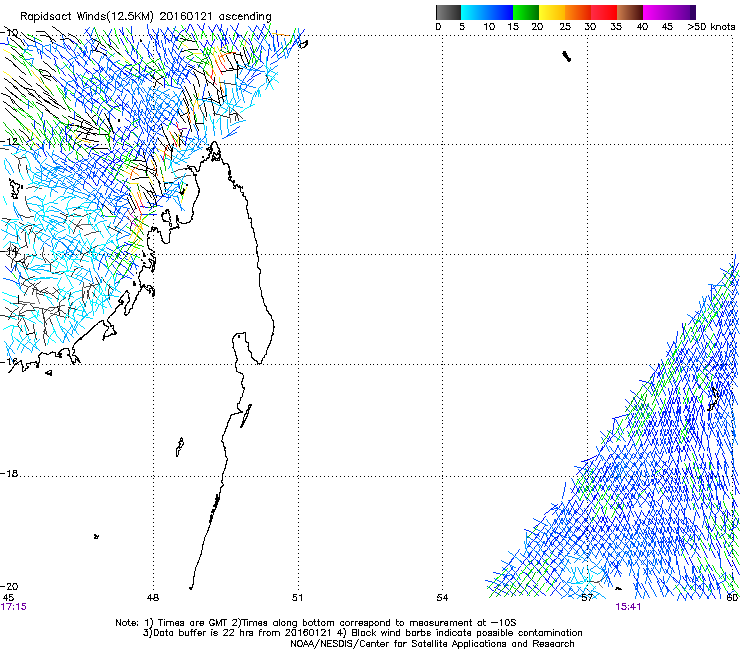740x650 pixels.
Task: Click the '-12' latitude axis label
Action: point(9,142)
